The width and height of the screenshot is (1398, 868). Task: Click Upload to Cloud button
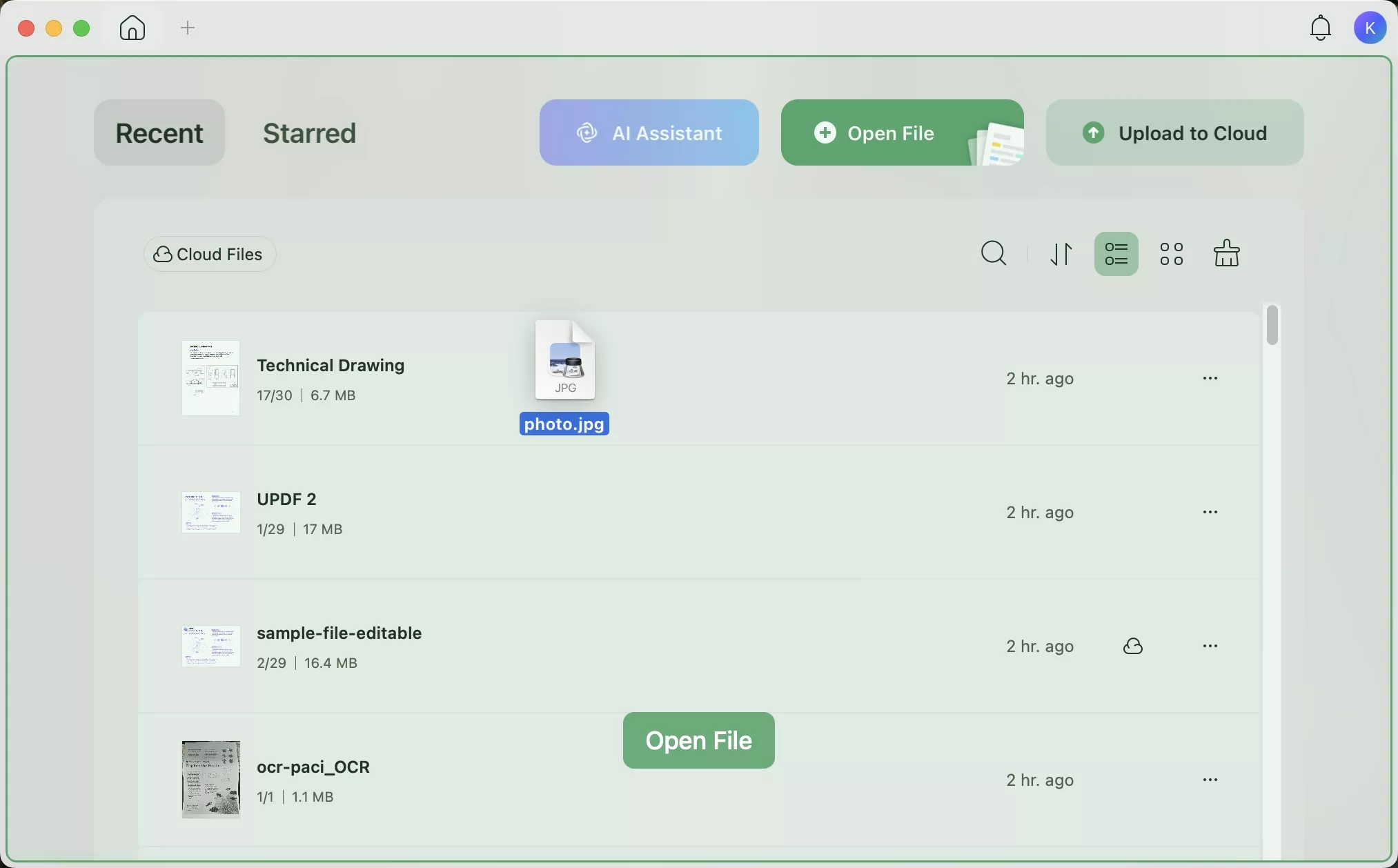[x=1174, y=133]
